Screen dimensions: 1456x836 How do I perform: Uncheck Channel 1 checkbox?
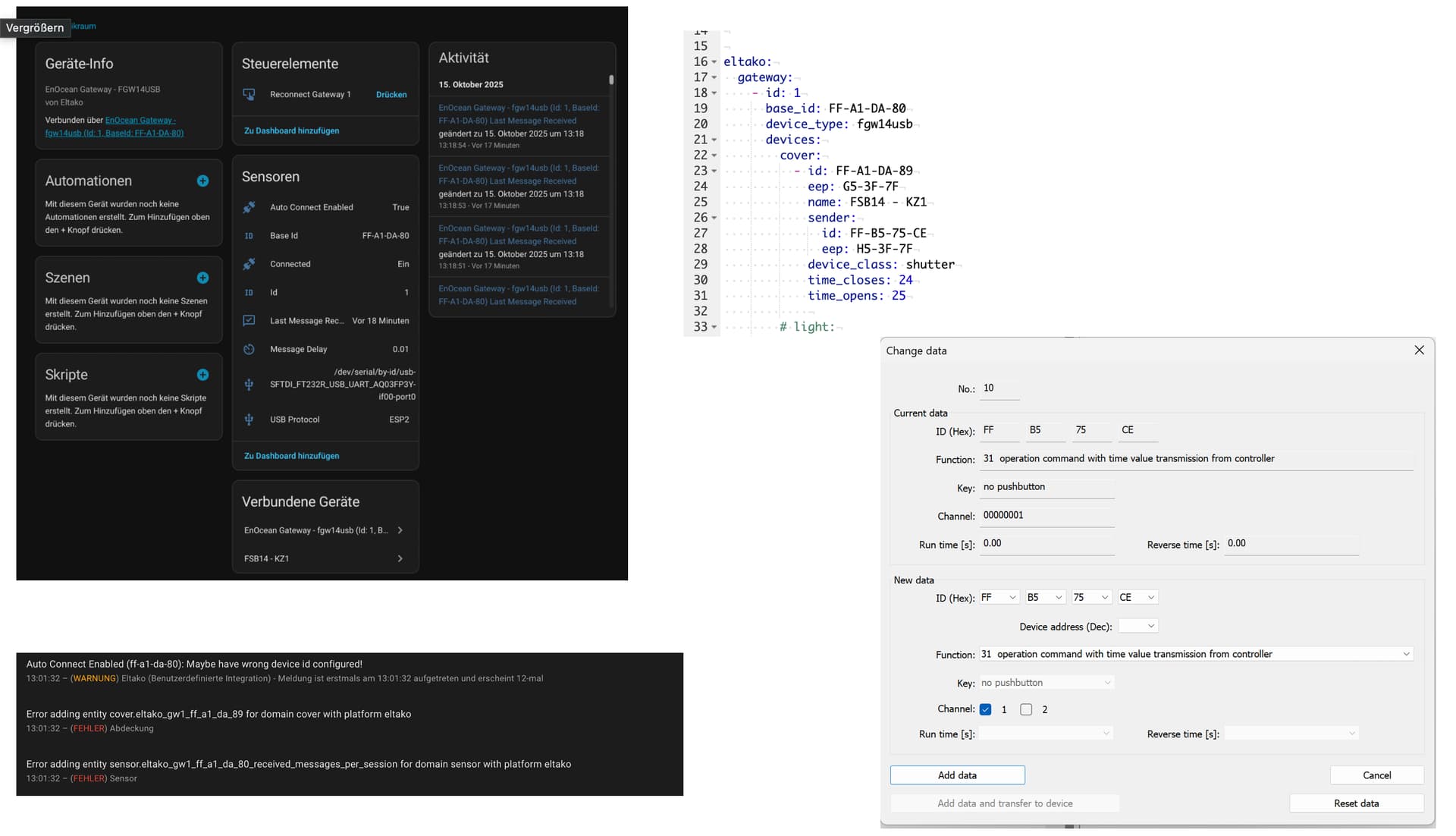[x=985, y=710]
